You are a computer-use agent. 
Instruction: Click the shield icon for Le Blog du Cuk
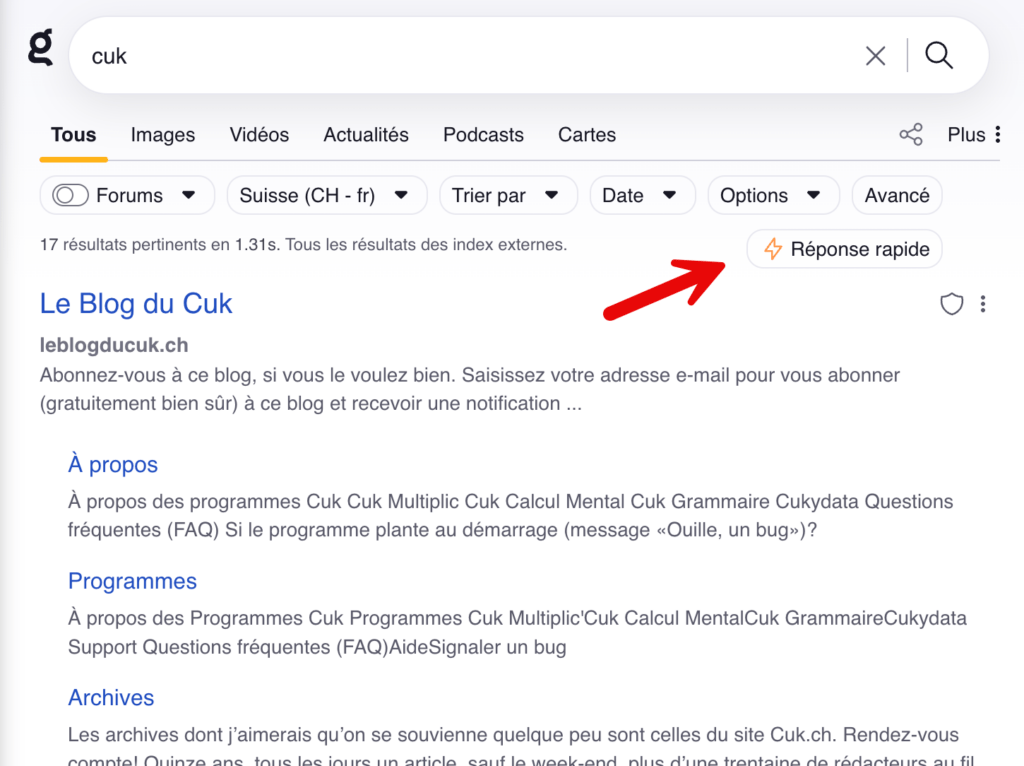[952, 304]
